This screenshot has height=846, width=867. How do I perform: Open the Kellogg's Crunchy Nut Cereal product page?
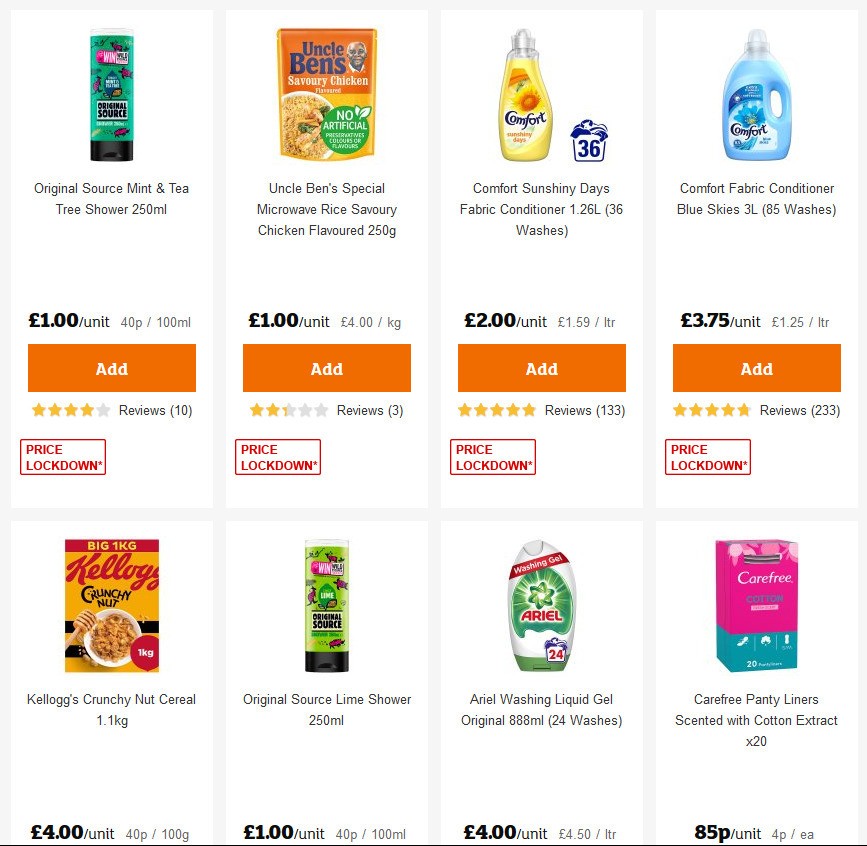[x=111, y=709]
